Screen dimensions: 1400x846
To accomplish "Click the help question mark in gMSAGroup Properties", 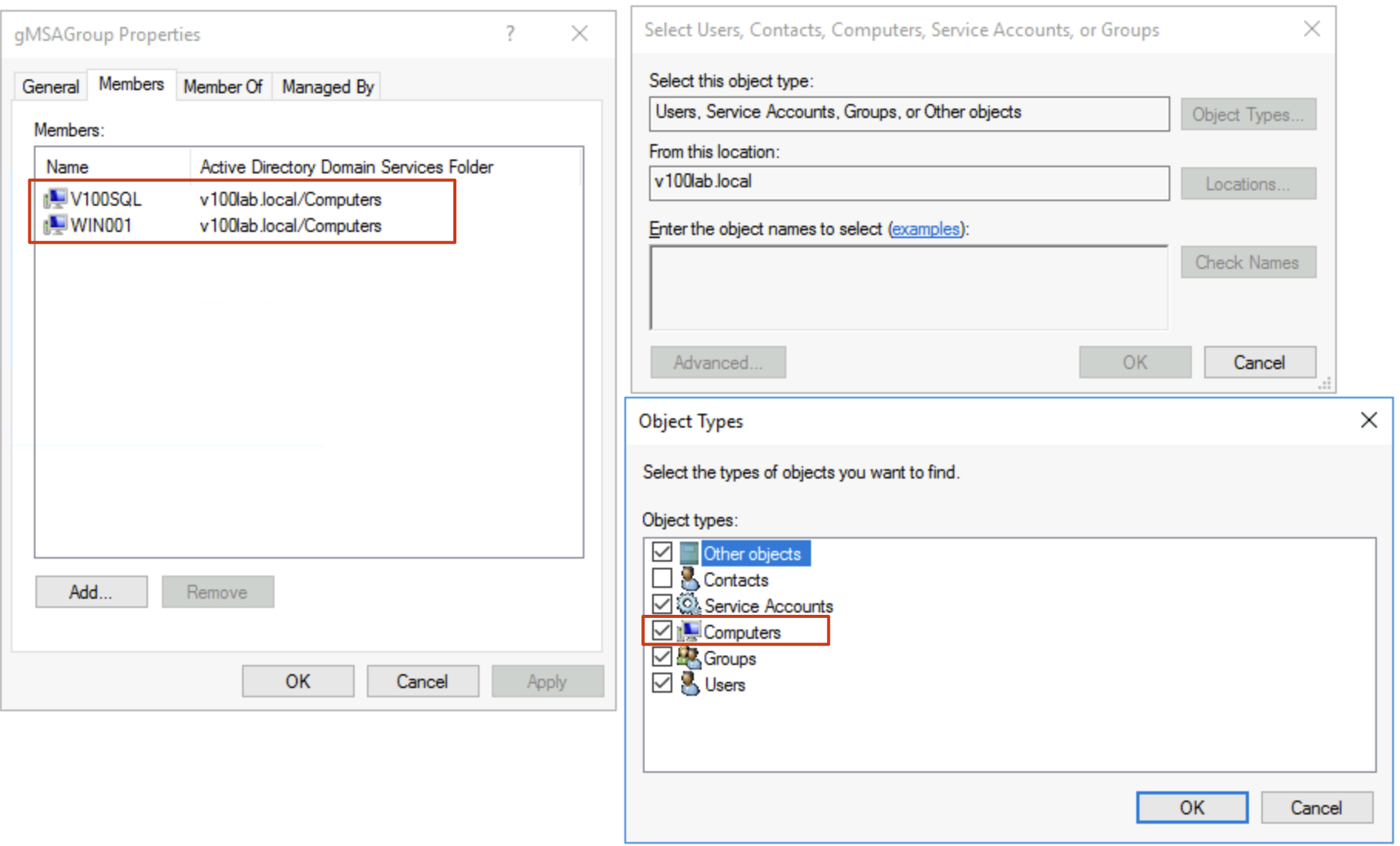I will click(x=510, y=33).
